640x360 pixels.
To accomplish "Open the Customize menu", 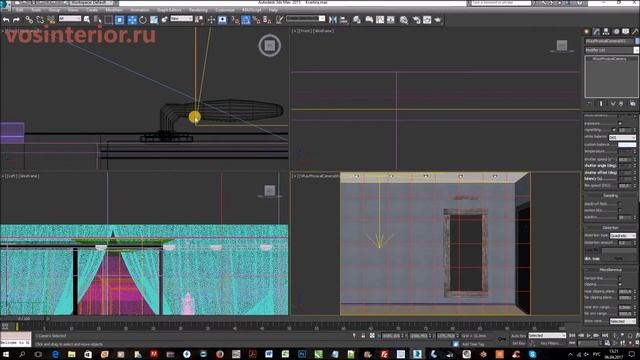I will [x=224, y=10].
